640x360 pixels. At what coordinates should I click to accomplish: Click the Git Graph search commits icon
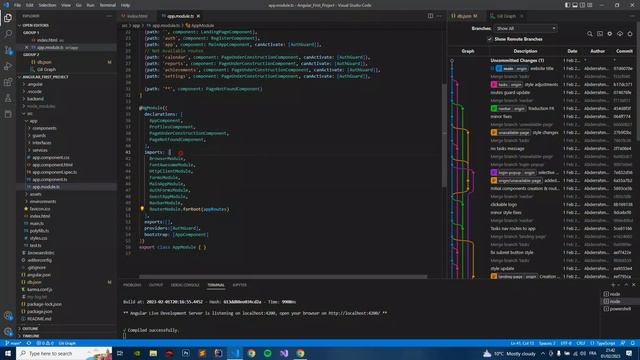click(x=590, y=34)
